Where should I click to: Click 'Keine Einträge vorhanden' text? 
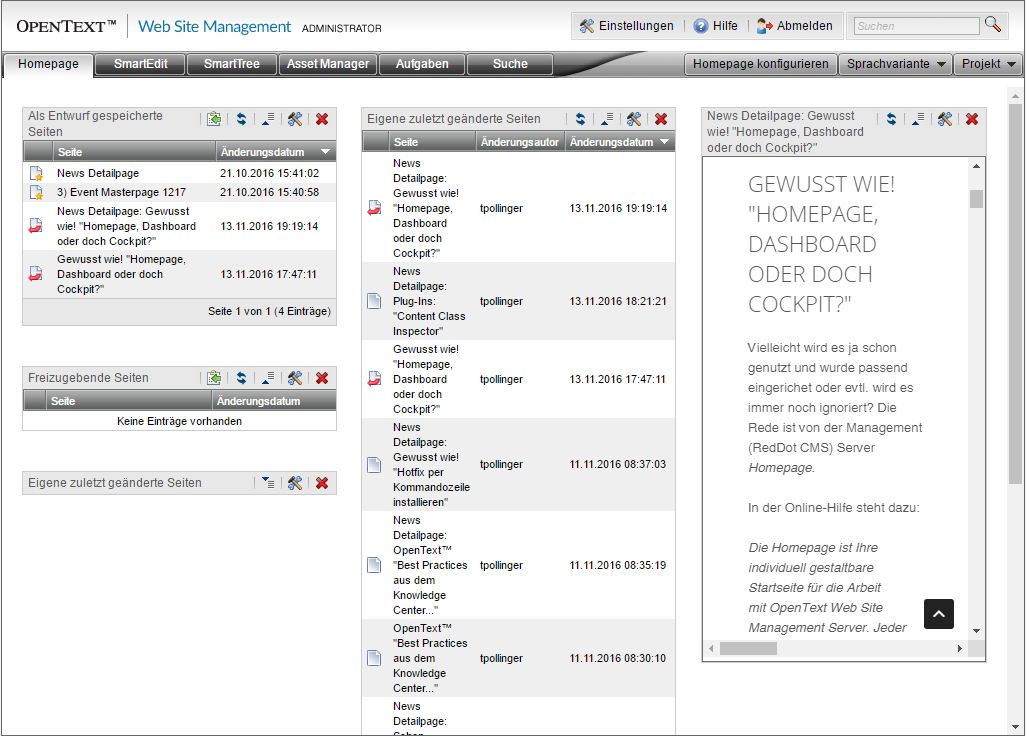(179, 421)
